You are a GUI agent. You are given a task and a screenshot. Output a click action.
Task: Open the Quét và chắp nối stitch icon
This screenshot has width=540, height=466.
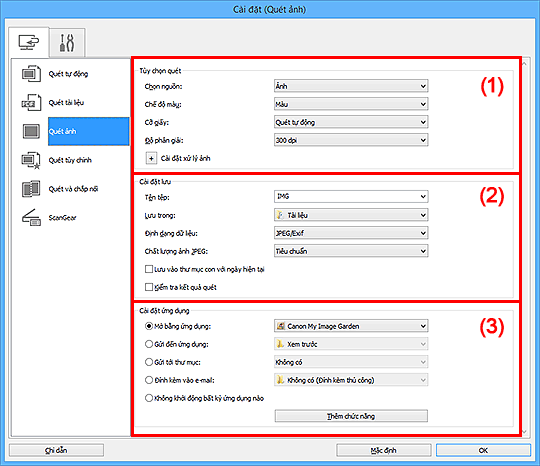point(31,189)
